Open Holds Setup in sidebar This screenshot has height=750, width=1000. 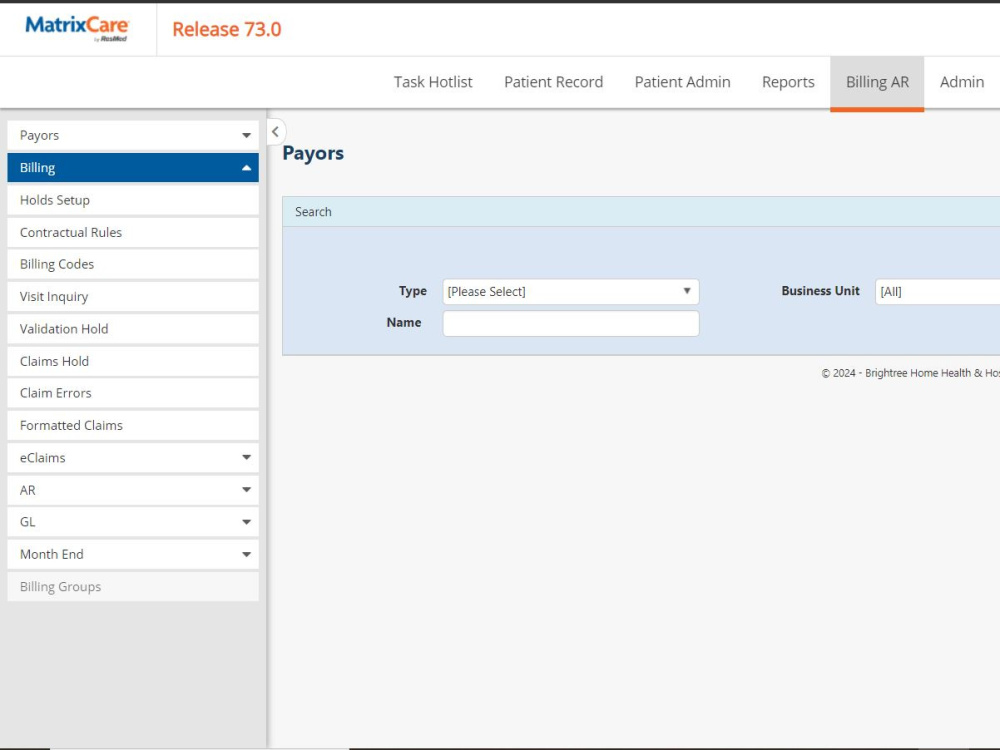point(133,200)
